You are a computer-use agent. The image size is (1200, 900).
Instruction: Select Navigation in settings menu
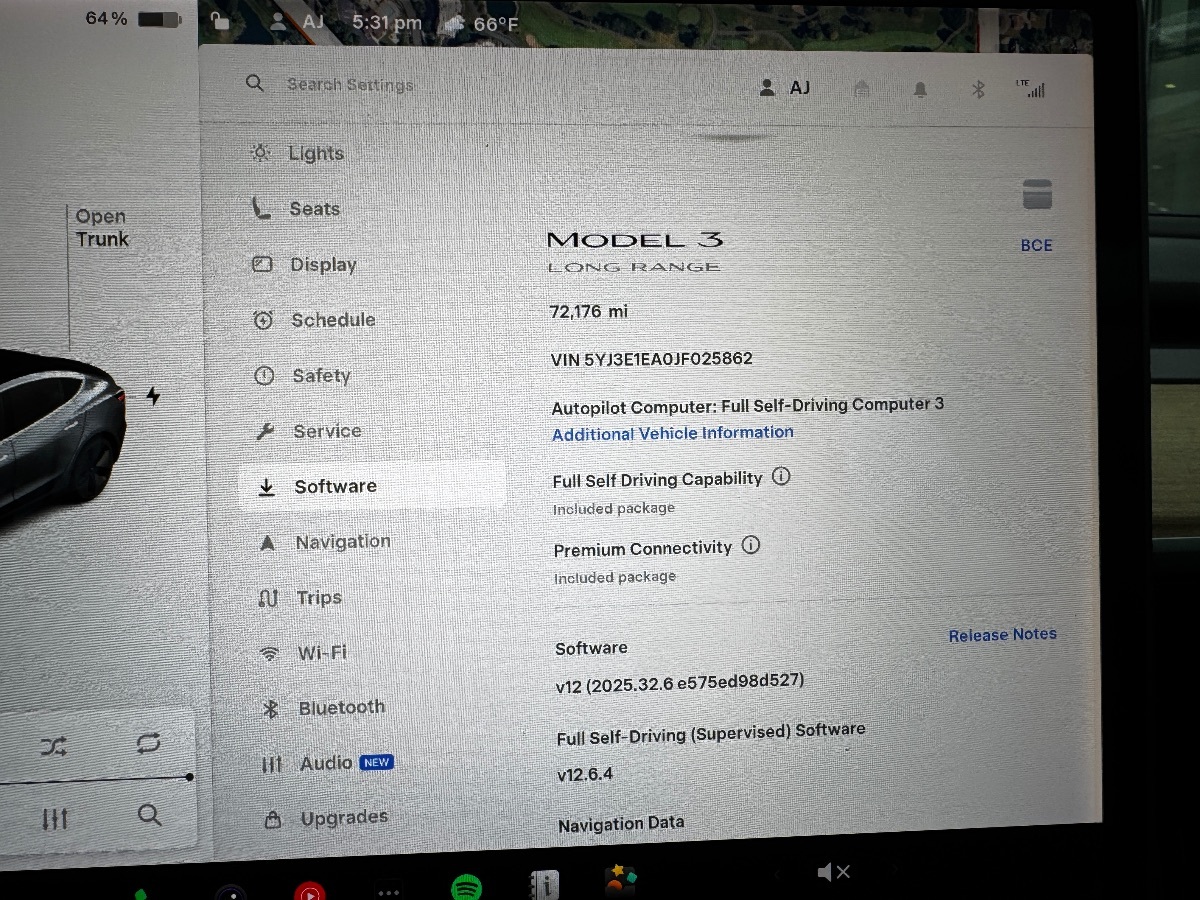point(342,542)
